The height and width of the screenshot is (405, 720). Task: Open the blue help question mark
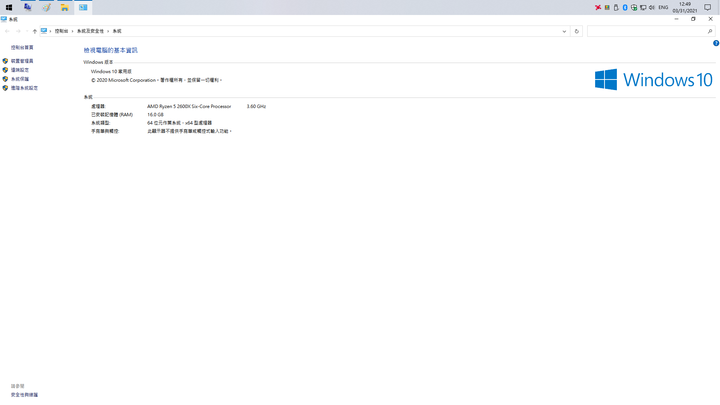tap(716, 43)
